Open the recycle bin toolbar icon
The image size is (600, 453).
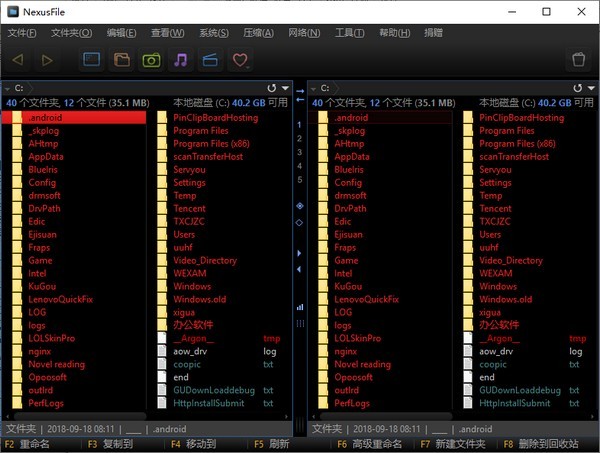point(579,59)
